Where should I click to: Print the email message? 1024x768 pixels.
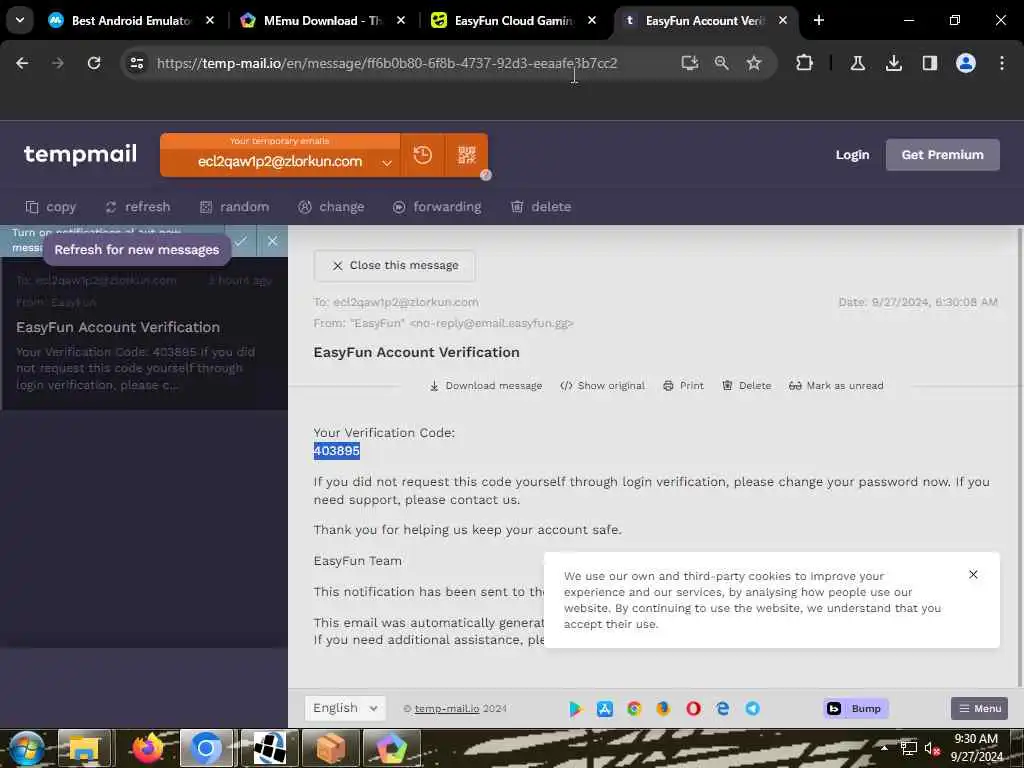pyautogui.click(x=683, y=386)
